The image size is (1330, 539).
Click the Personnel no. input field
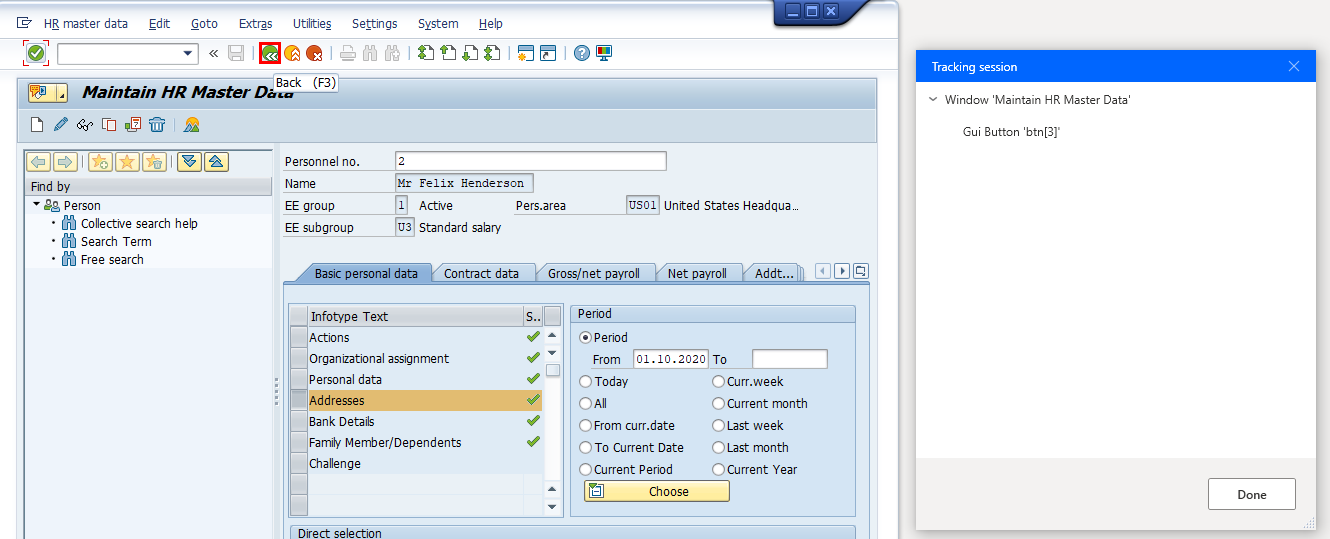(530, 161)
